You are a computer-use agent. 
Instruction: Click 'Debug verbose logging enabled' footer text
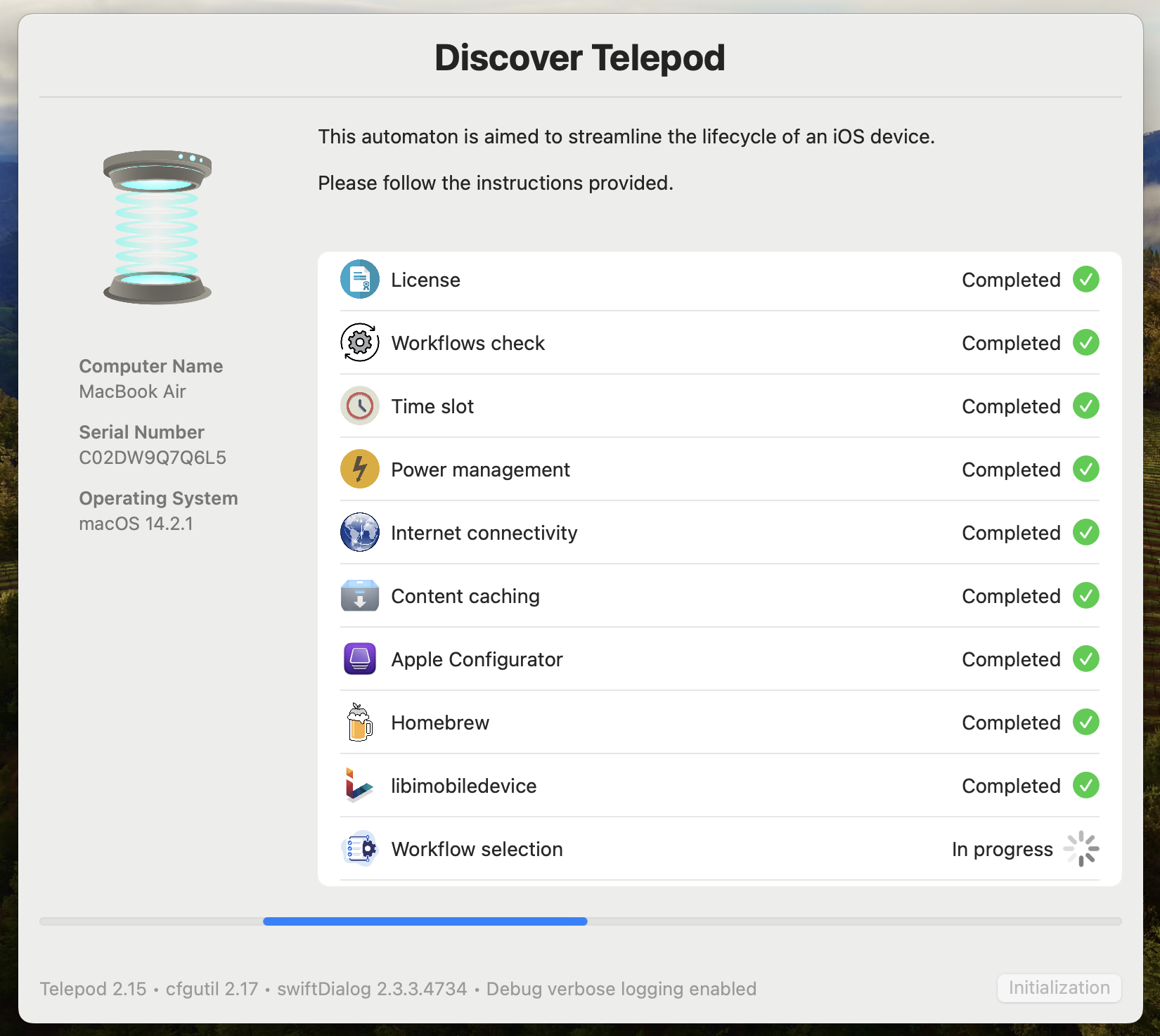coord(621,989)
